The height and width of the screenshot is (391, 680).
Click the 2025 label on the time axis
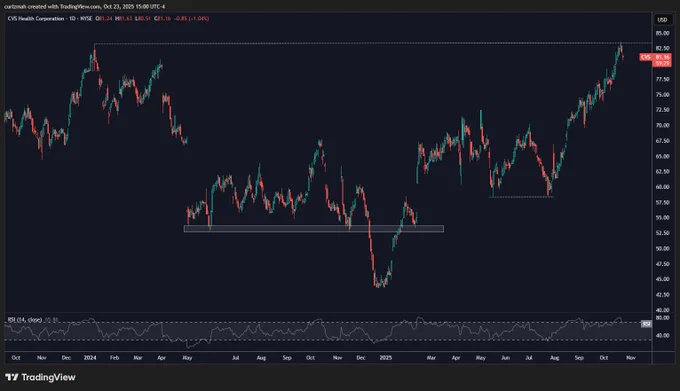386,358
